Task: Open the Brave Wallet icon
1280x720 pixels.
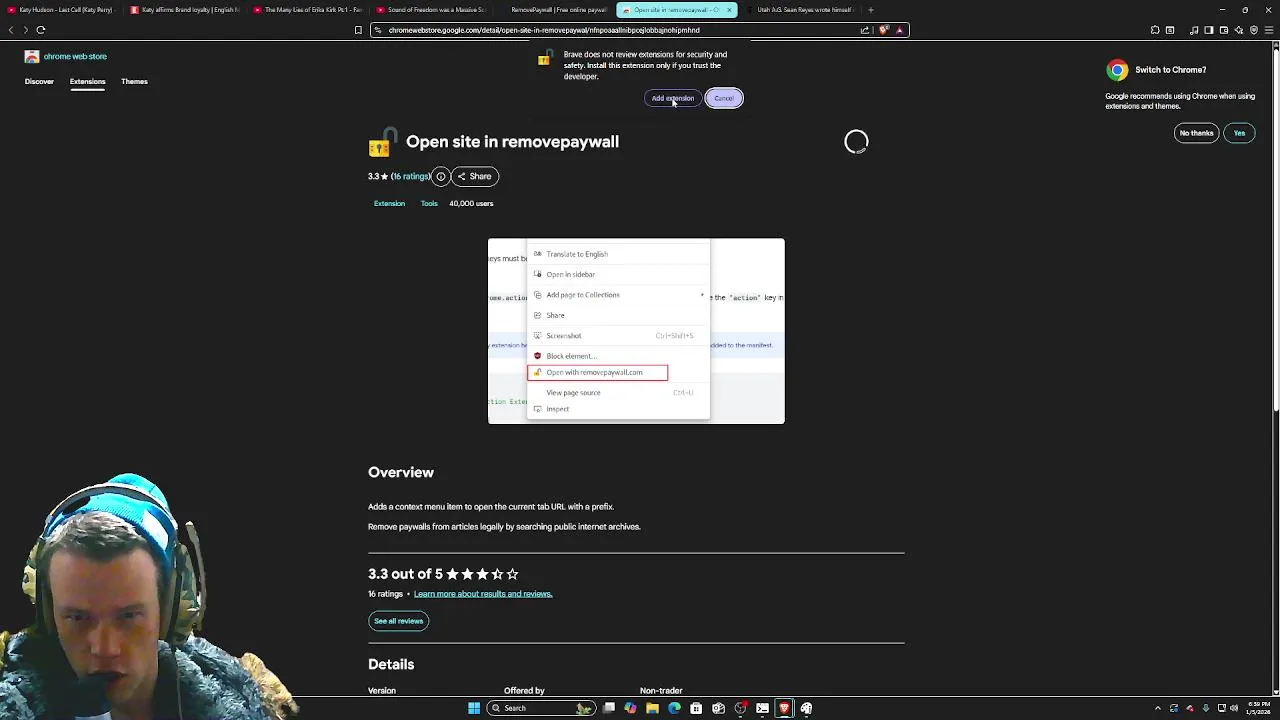Action: (x=1224, y=30)
